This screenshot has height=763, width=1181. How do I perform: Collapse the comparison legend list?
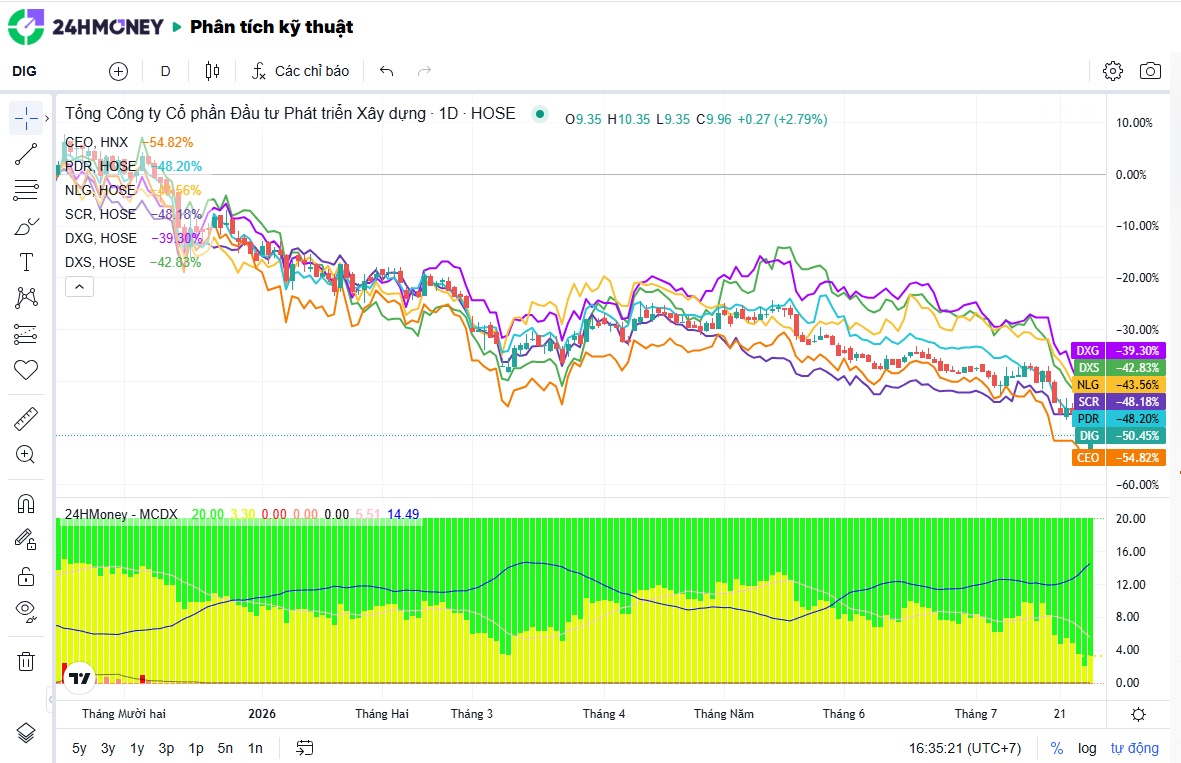pos(79,287)
